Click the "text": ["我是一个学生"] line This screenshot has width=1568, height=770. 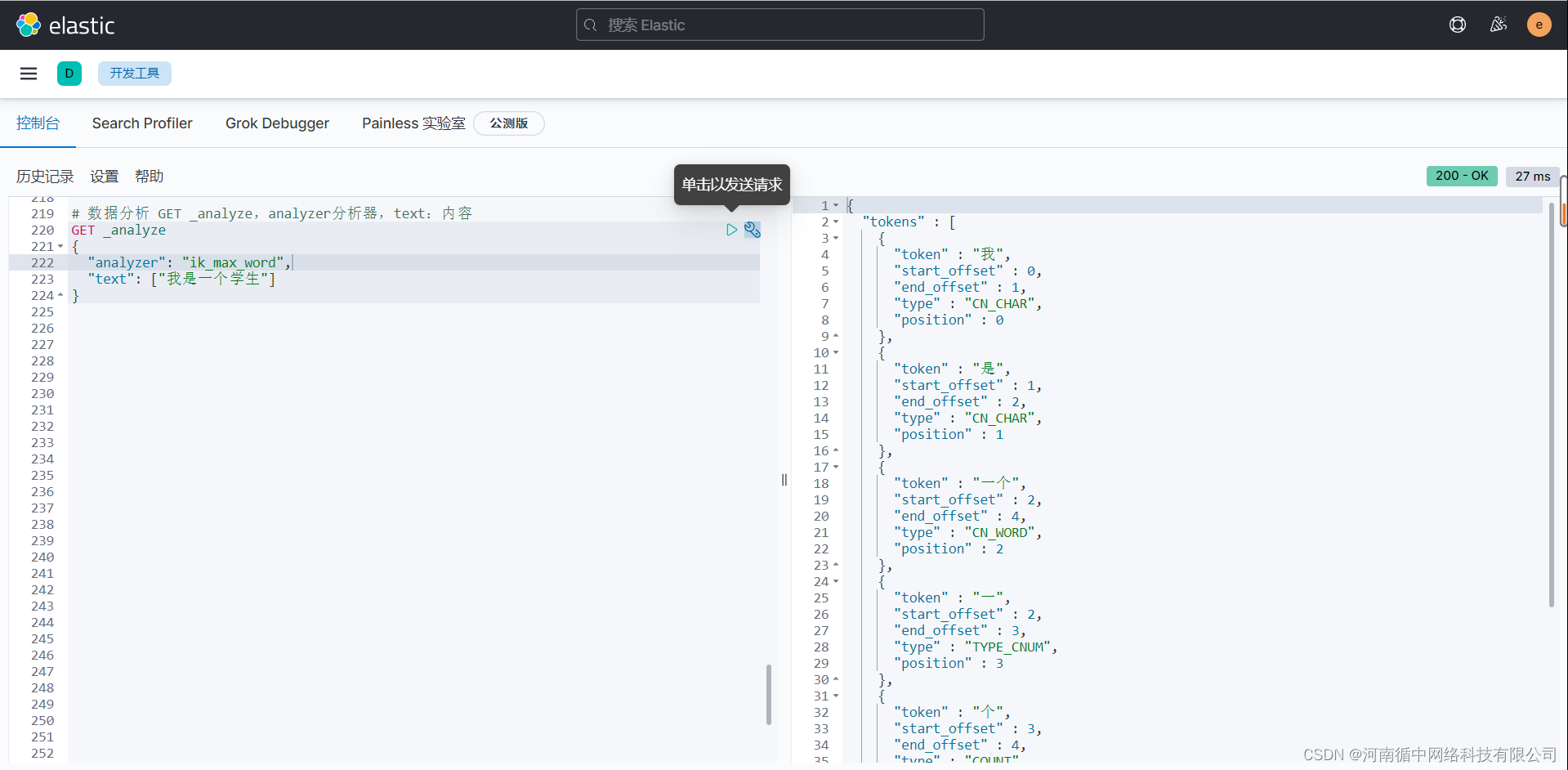(181, 279)
